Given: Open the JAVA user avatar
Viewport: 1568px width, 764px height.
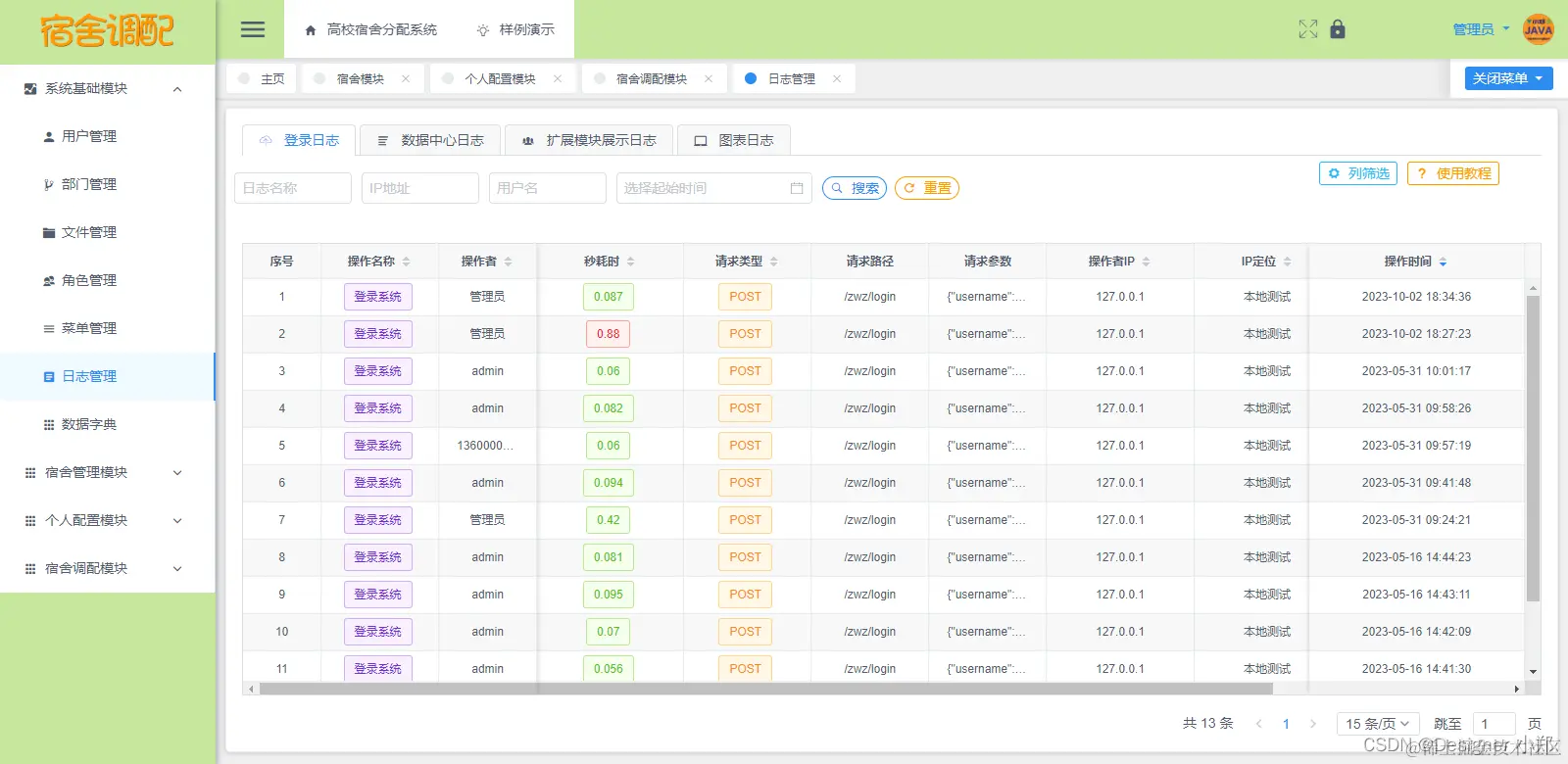Looking at the screenshot, I should (x=1539, y=29).
